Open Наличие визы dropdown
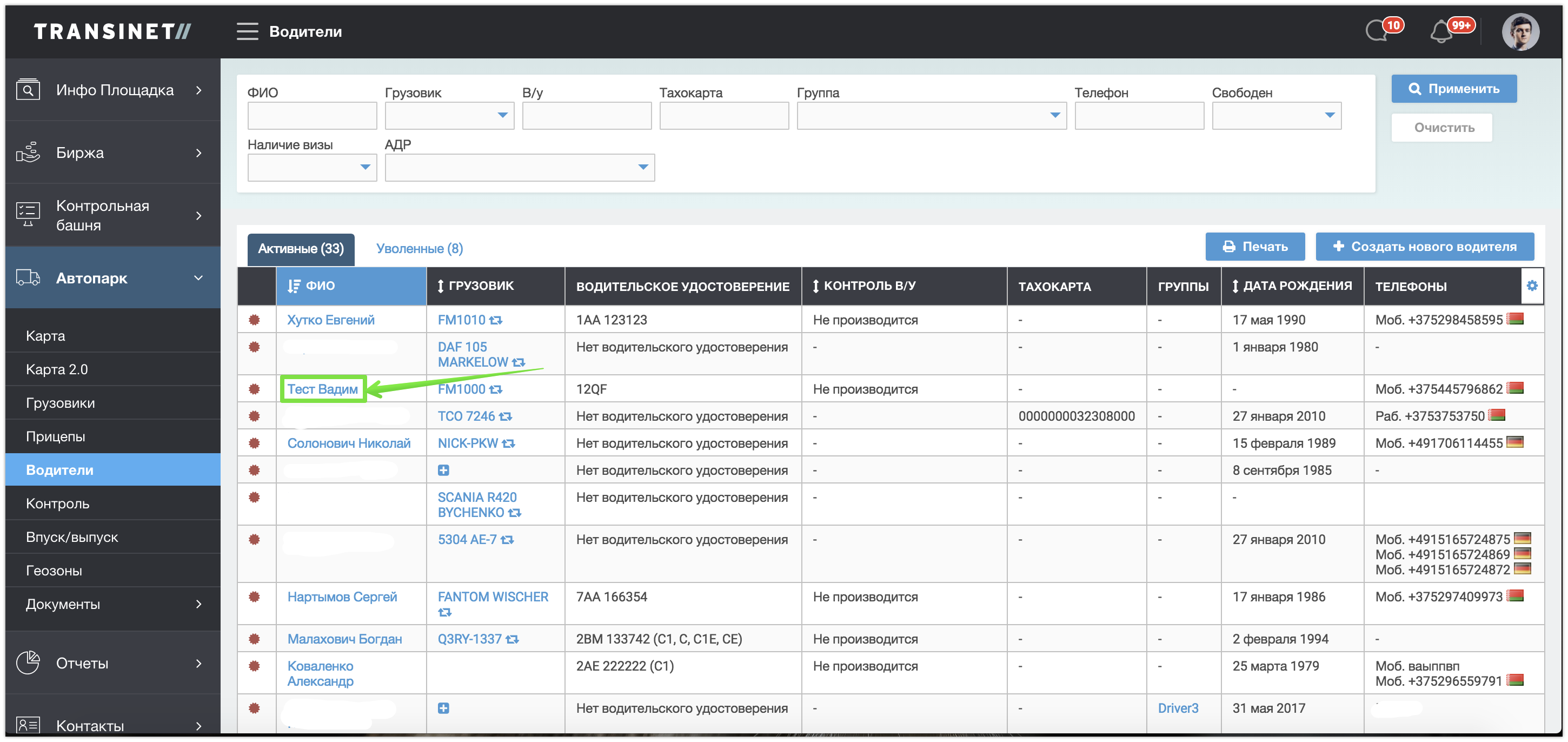Screen dimensions: 1568x742 311,167
